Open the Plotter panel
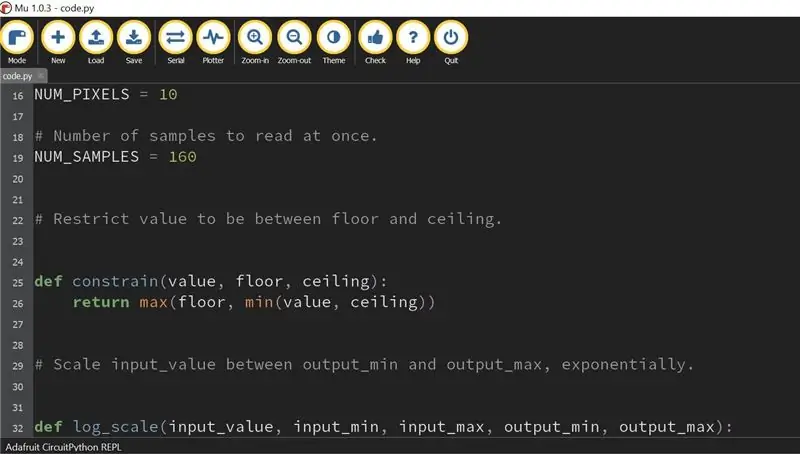800x454 pixels. tap(213, 42)
